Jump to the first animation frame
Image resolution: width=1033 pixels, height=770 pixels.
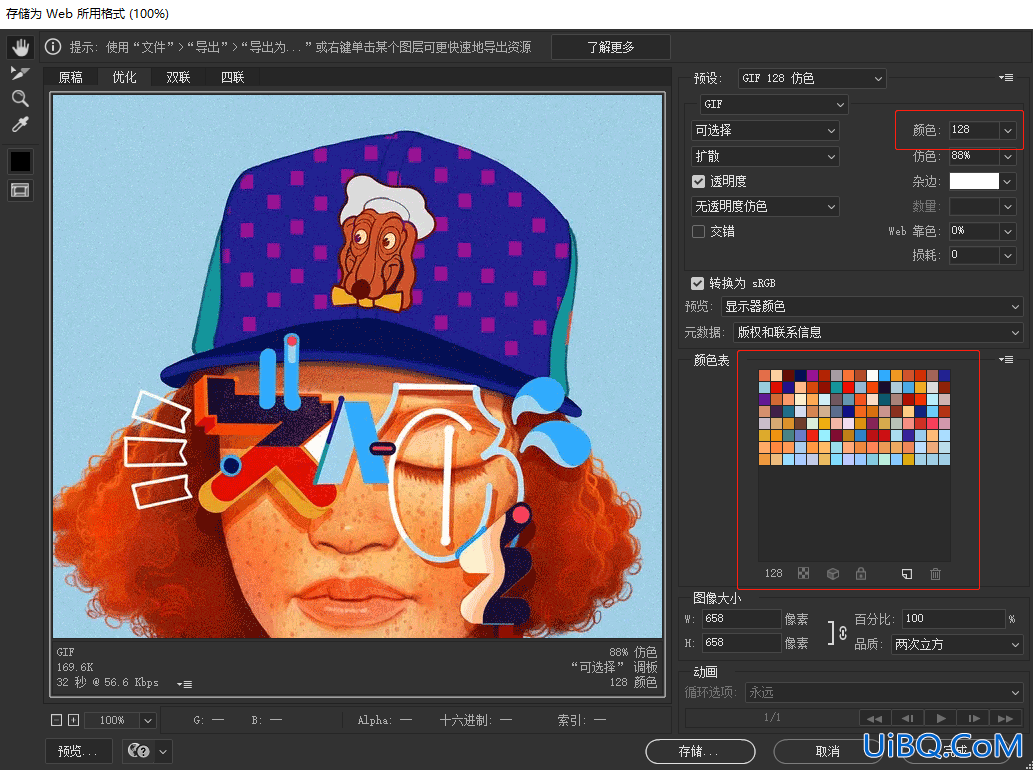point(875,718)
